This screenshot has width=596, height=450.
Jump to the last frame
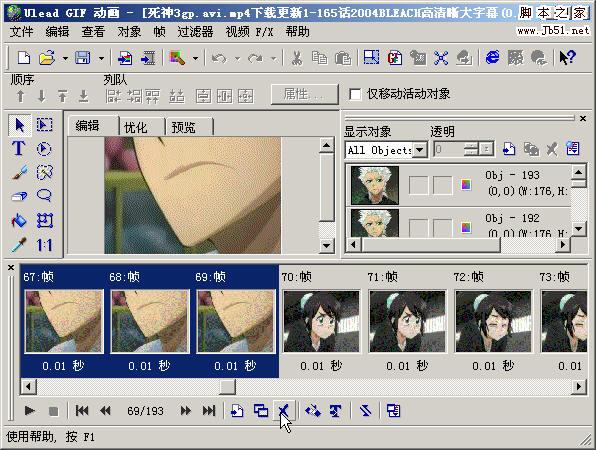click(x=209, y=411)
